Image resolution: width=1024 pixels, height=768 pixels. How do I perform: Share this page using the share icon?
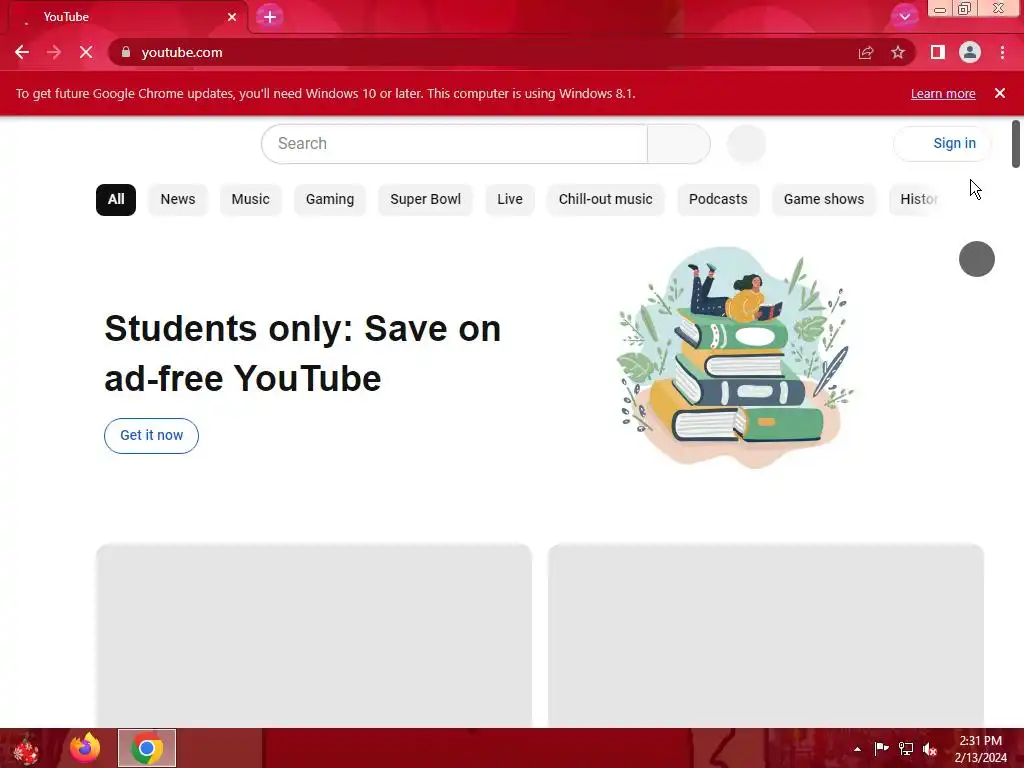pyautogui.click(x=866, y=52)
